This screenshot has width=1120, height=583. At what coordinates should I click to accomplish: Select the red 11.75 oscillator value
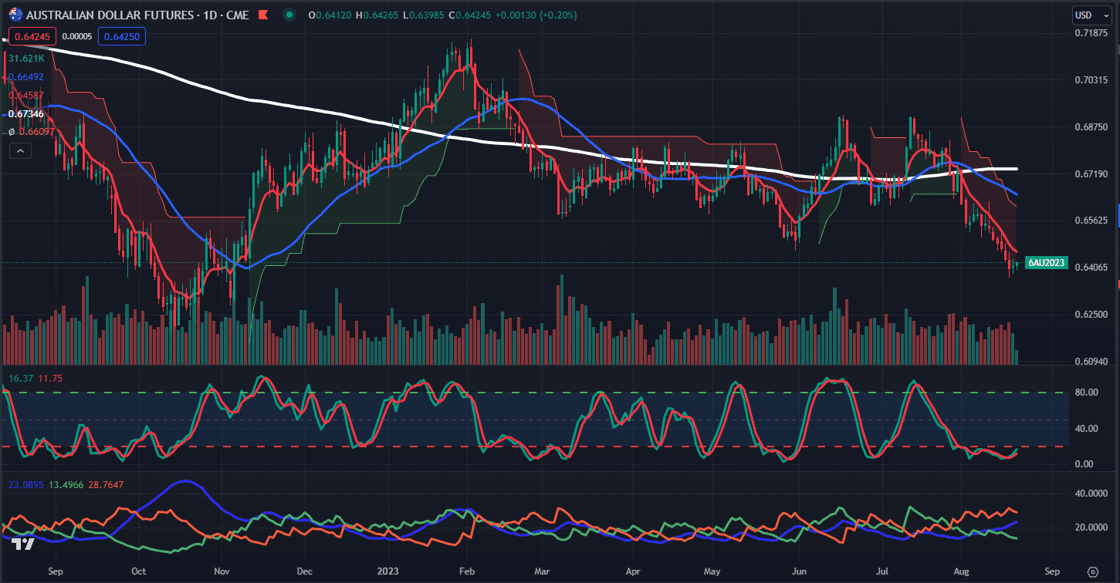50,379
